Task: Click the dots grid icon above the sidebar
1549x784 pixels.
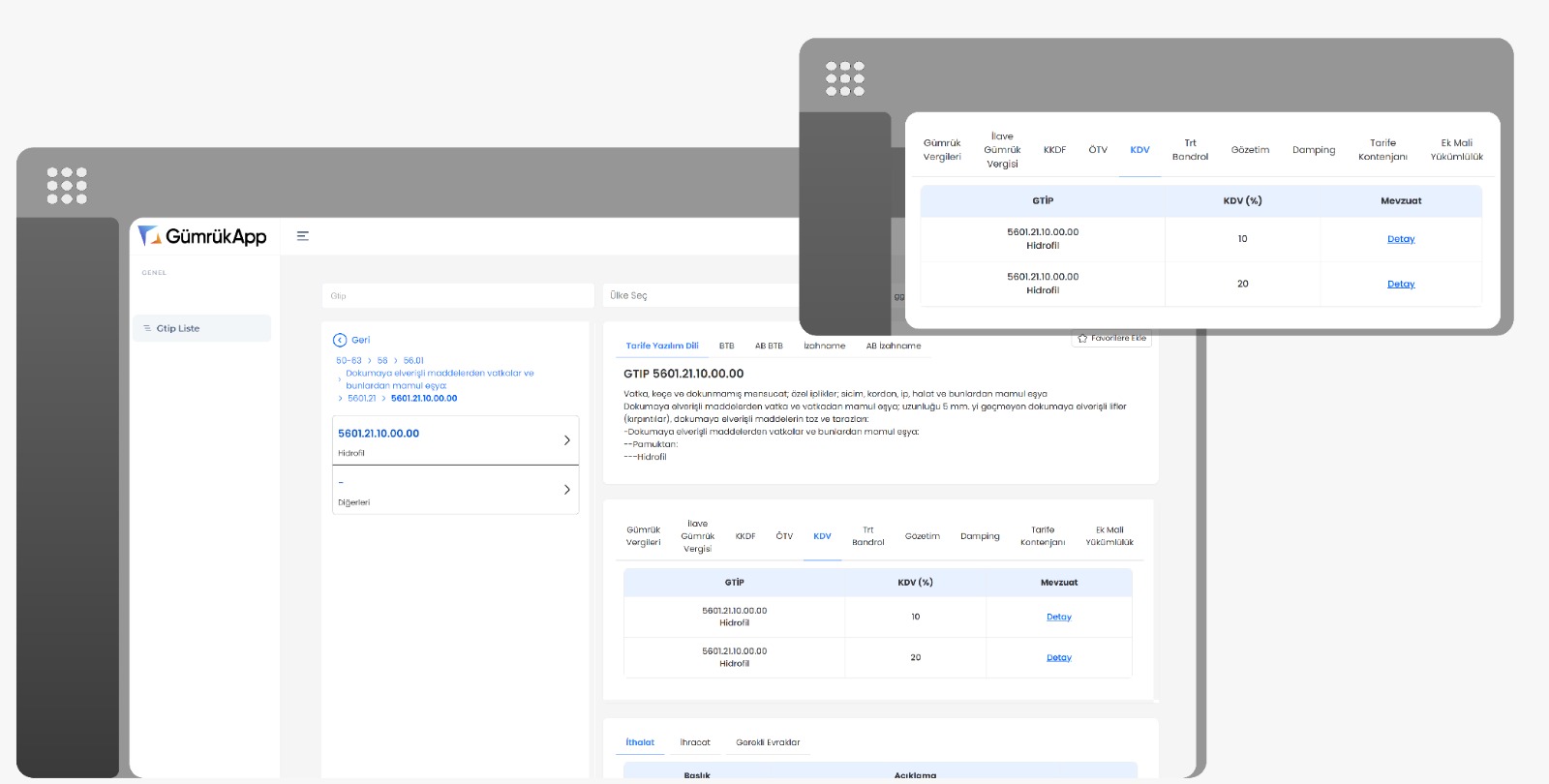Action: tap(67, 186)
